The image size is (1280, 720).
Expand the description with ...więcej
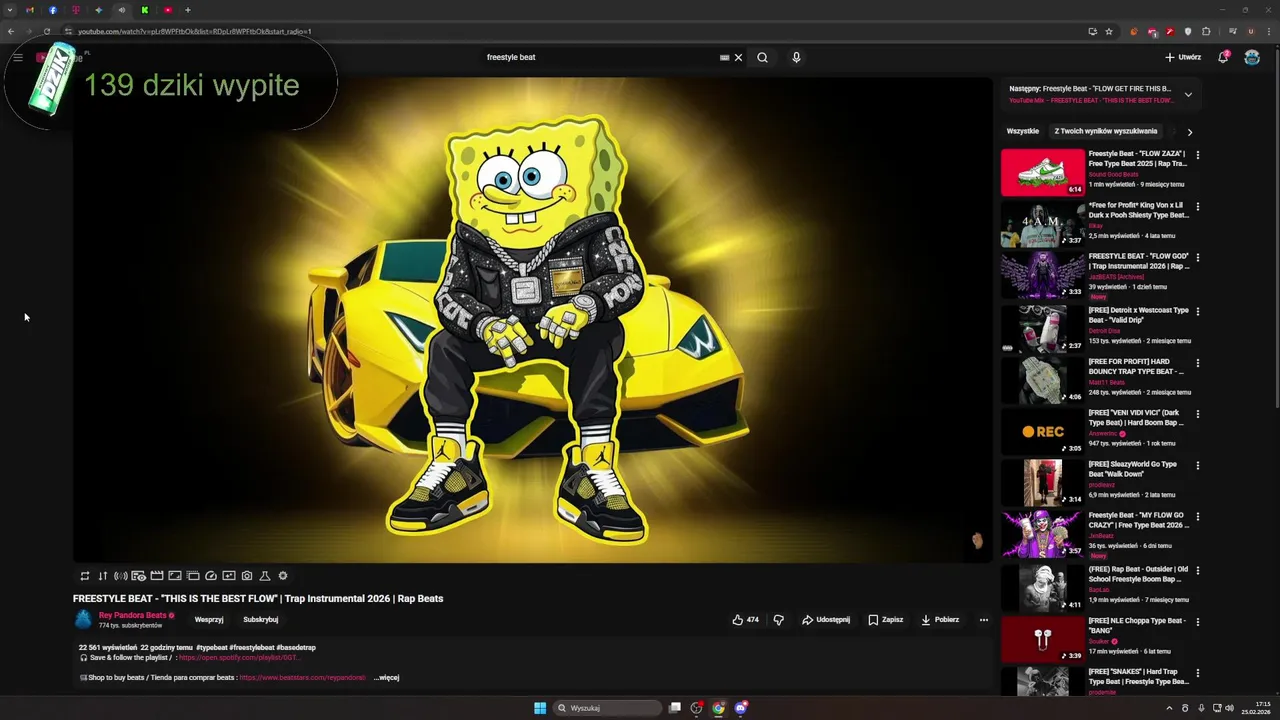386,677
